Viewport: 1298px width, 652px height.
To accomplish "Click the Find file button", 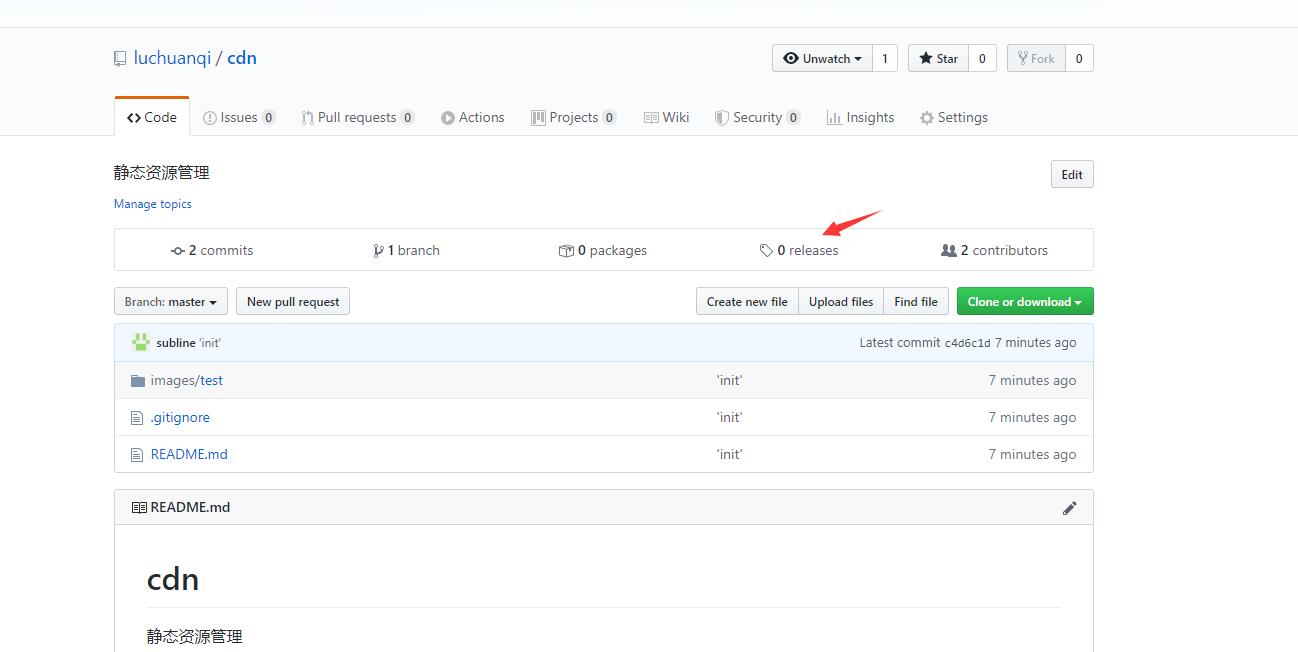I will coord(916,301).
